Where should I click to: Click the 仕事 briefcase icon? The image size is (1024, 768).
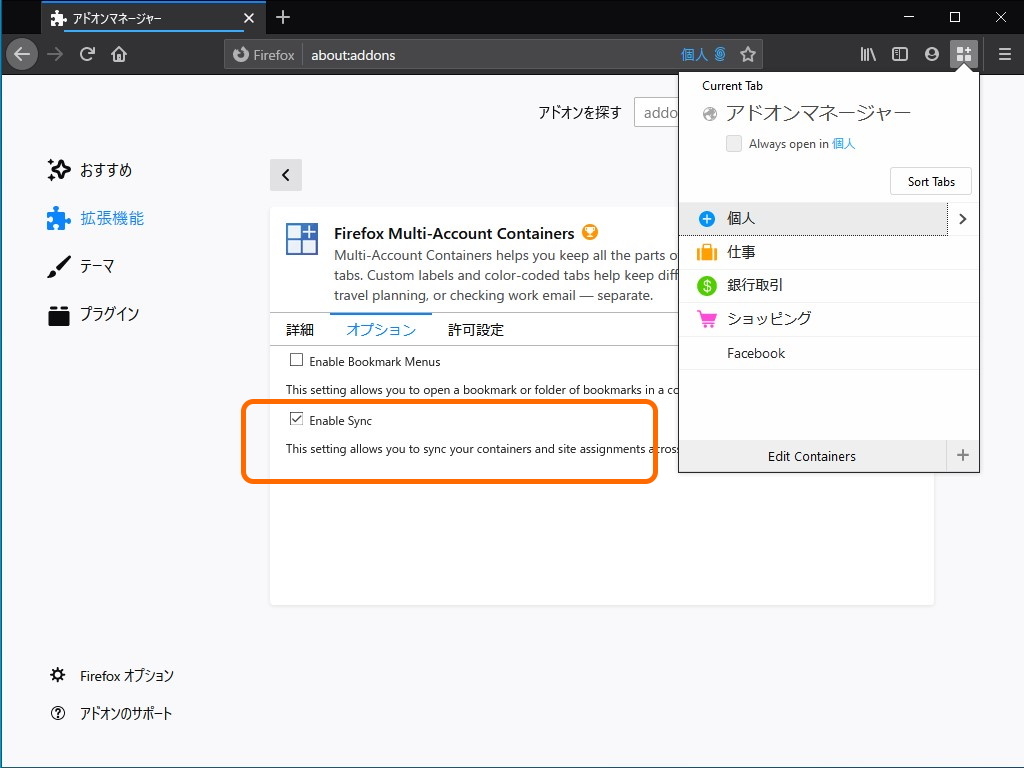click(x=707, y=252)
